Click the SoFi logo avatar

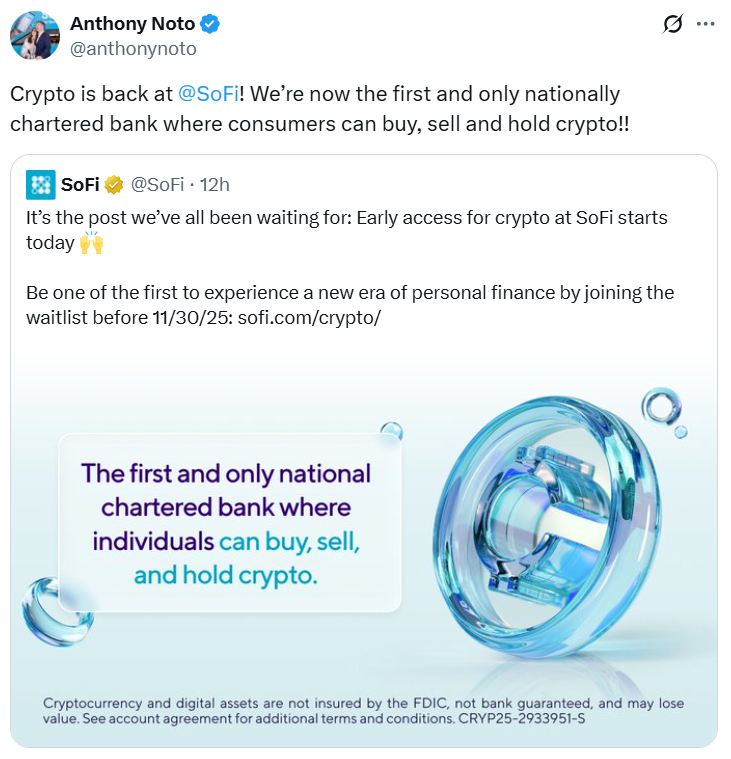[x=40, y=184]
